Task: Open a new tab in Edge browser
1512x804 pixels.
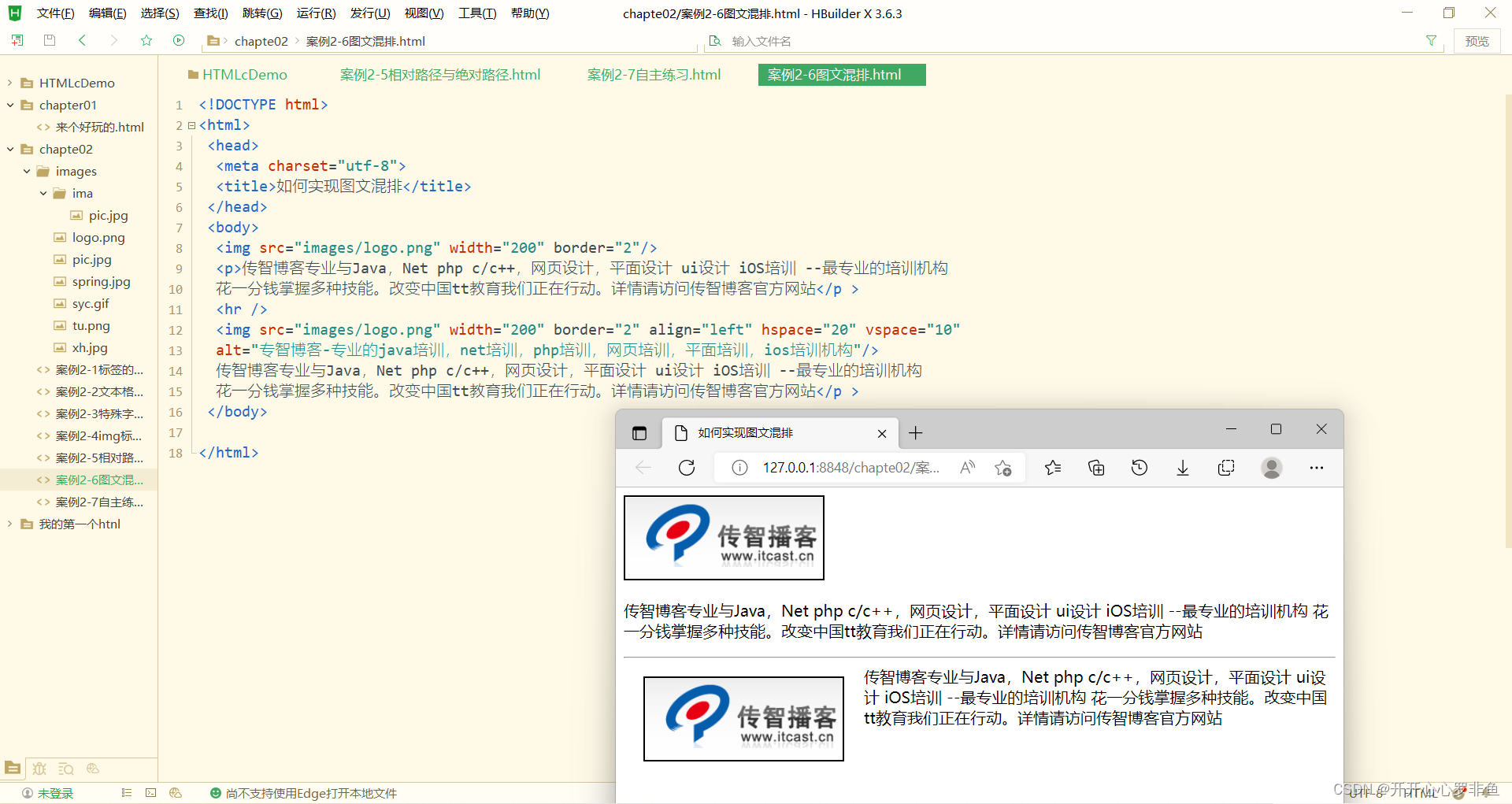Action: click(x=915, y=433)
